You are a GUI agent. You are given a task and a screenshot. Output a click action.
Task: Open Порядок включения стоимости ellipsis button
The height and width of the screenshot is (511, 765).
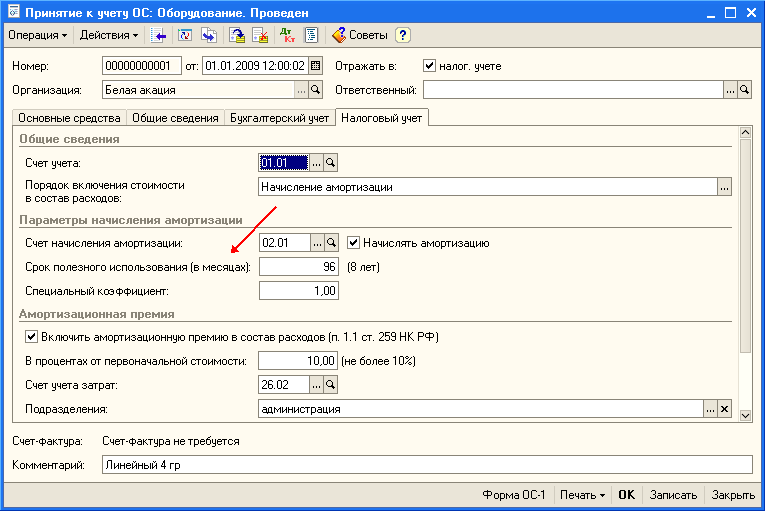pyautogui.click(x=725, y=187)
